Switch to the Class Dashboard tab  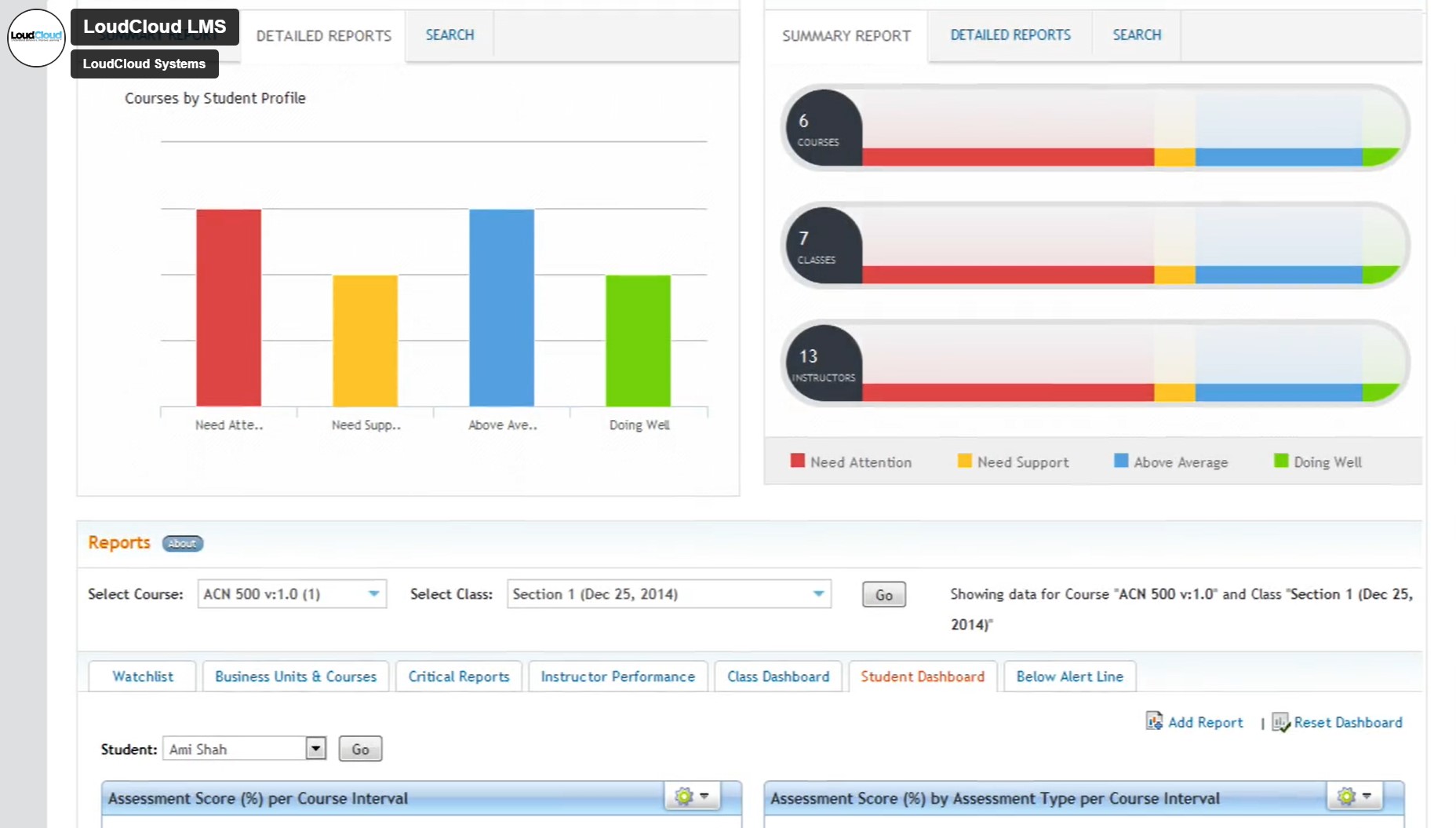coord(777,677)
